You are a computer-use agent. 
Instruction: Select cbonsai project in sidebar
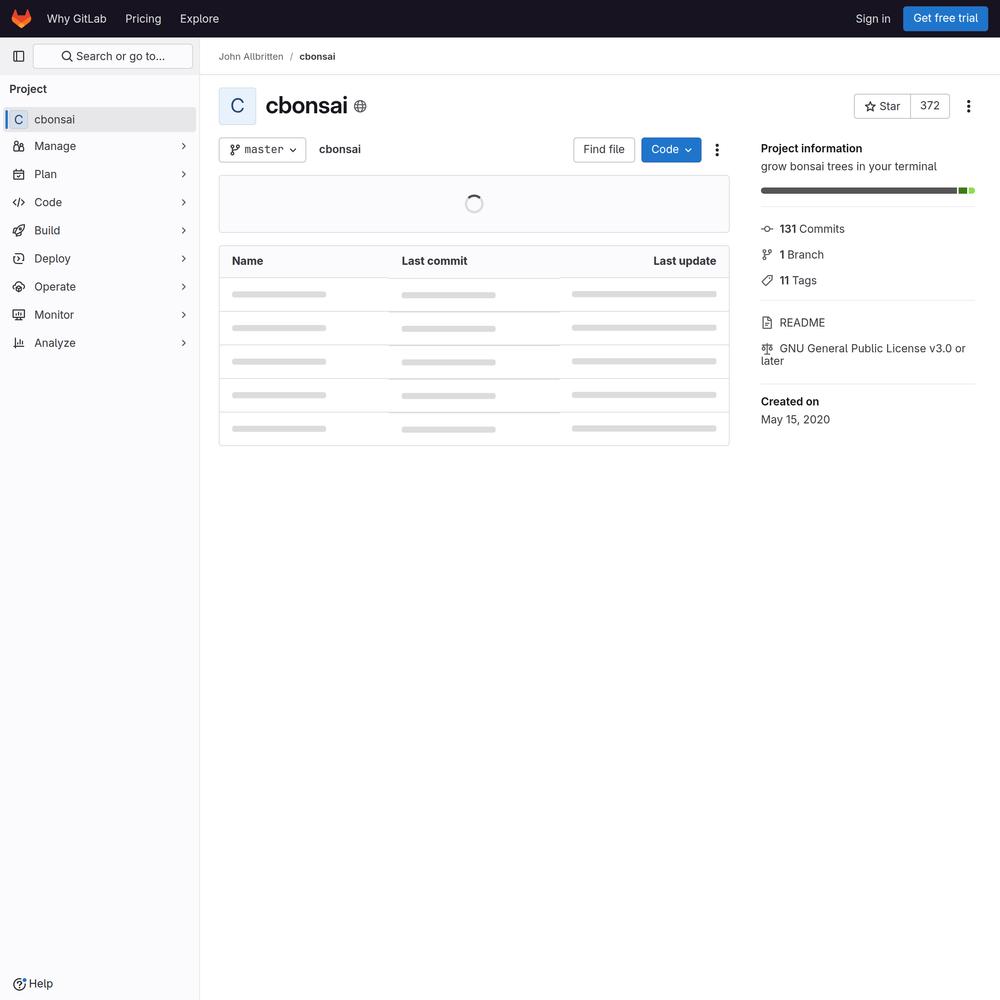100,119
